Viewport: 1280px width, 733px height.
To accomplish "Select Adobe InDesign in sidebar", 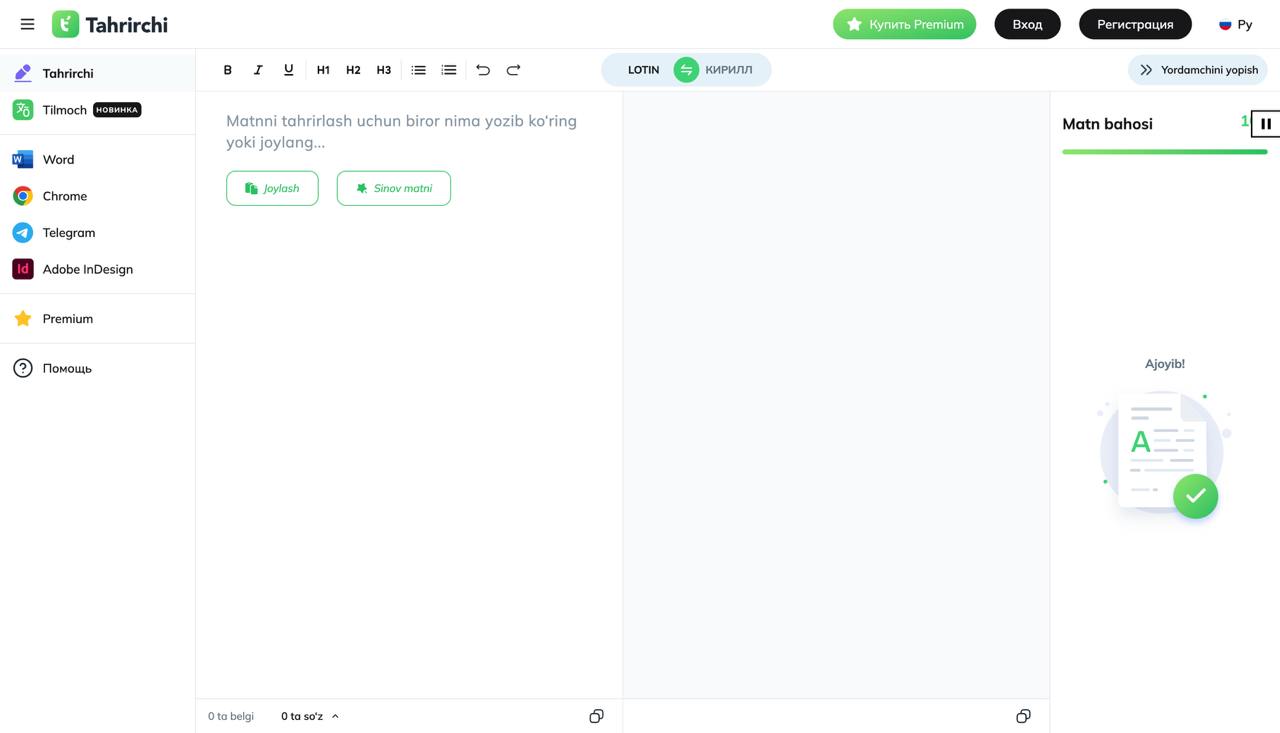I will click(x=87, y=269).
